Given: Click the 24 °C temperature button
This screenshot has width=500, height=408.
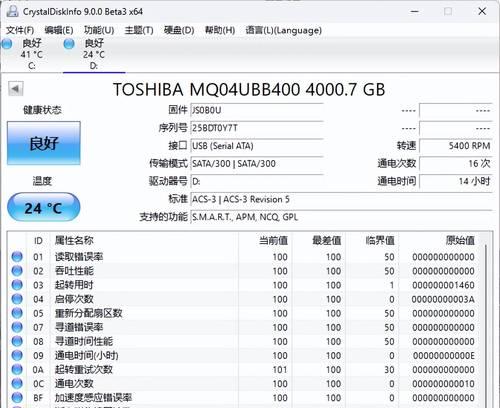Looking at the screenshot, I should [x=44, y=207].
